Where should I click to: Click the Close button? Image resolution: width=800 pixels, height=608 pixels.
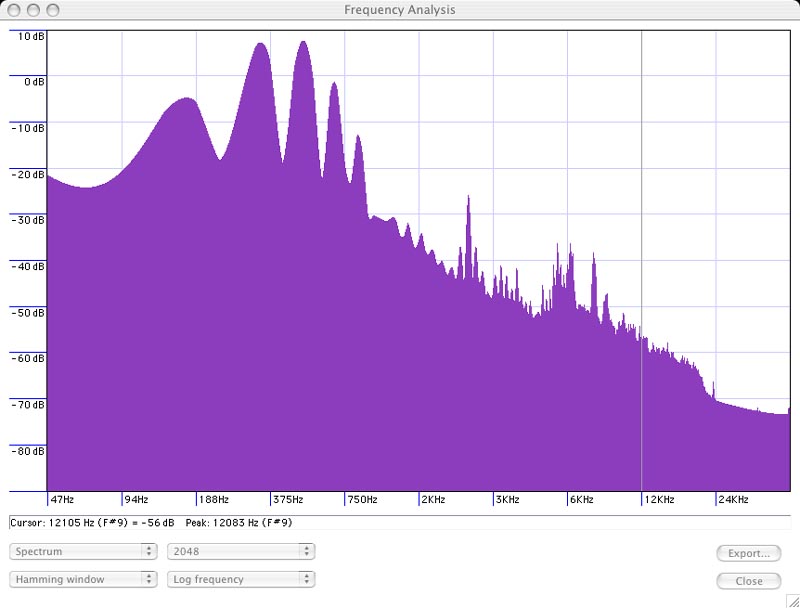748,581
